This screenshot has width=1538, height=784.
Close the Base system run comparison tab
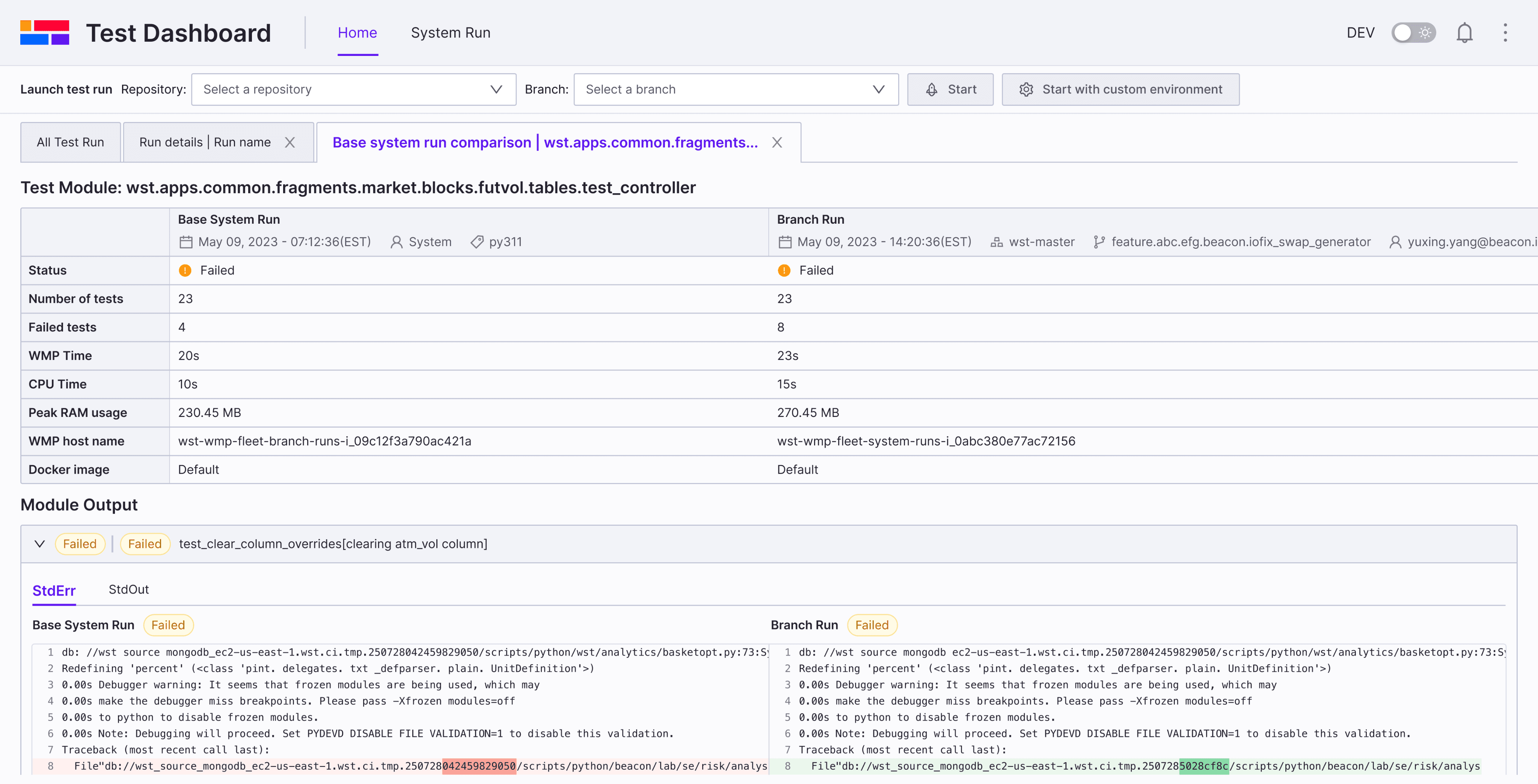(777, 143)
